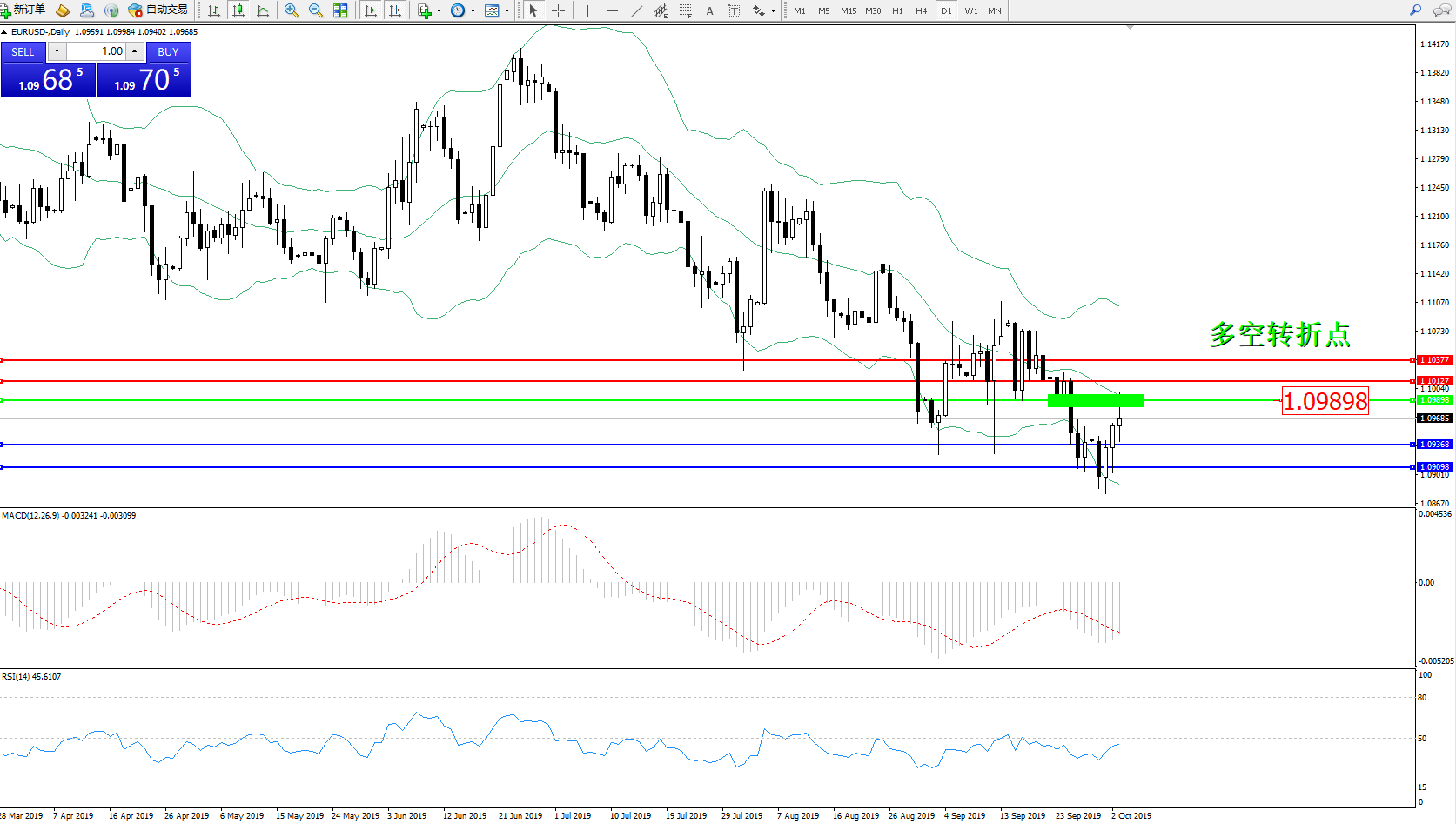Expand the periodicity clock dropdown
The image size is (1456, 824).
click(x=473, y=11)
